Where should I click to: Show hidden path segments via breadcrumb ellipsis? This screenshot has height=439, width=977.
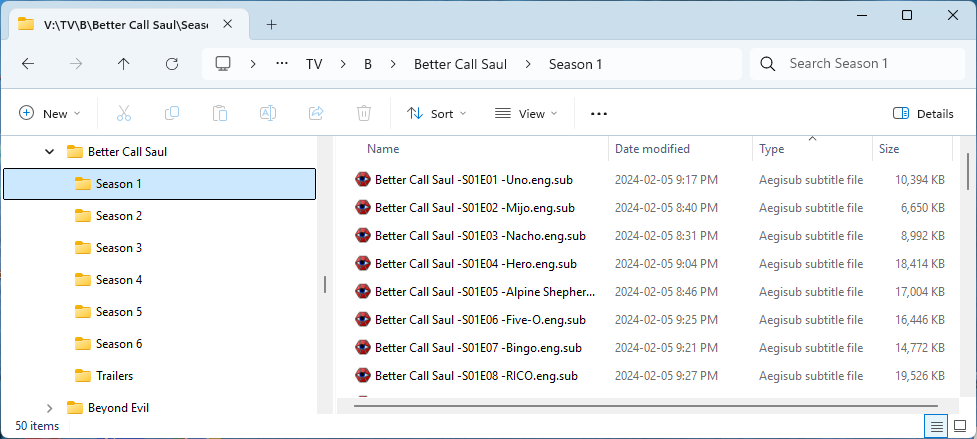[282, 64]
